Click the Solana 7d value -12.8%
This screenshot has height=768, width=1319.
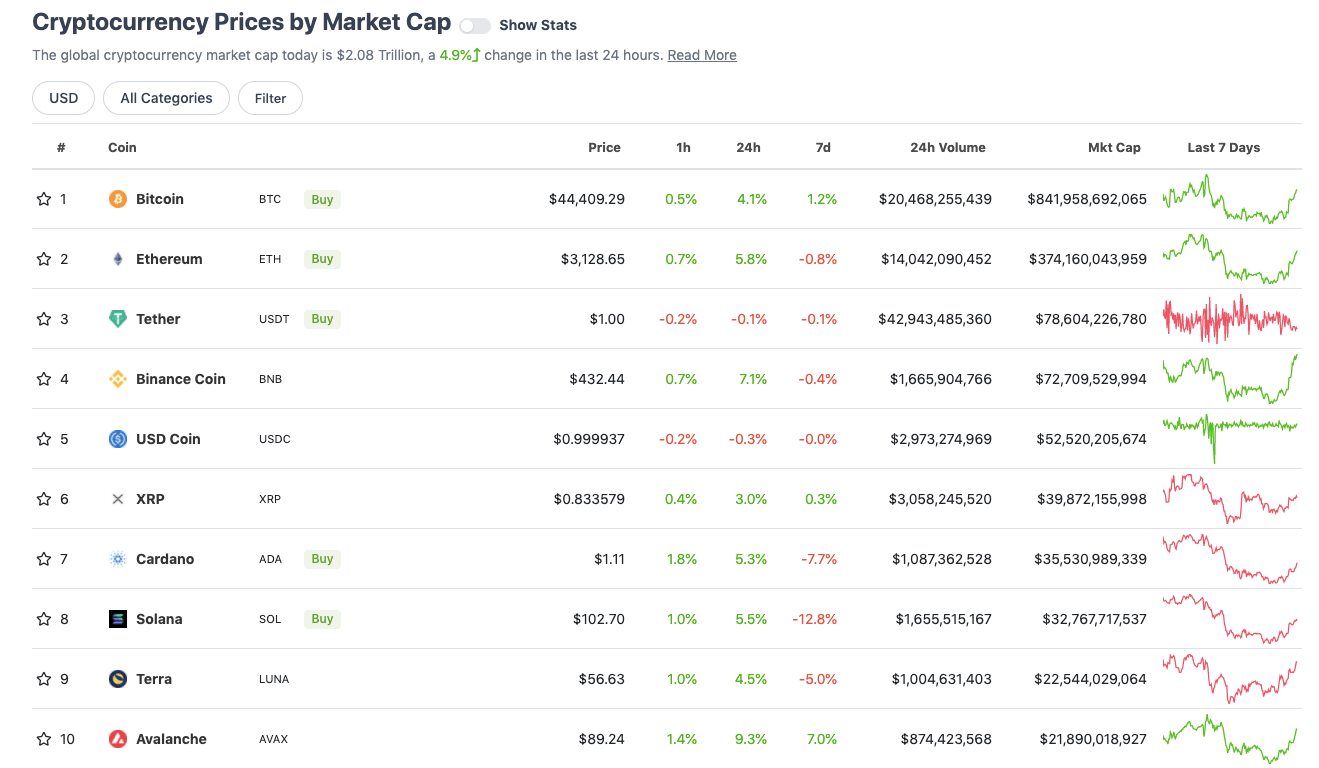815,619
